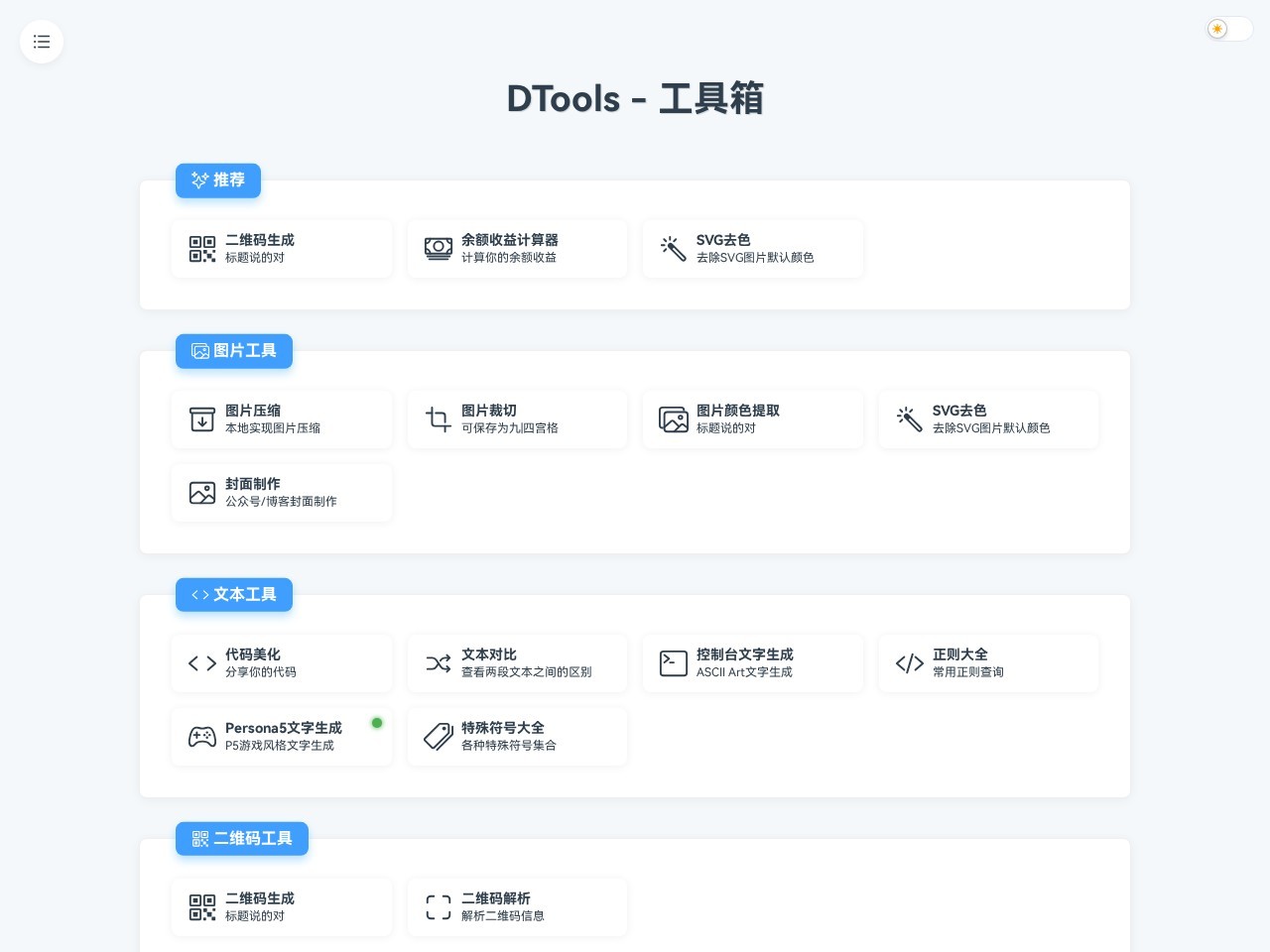This screenshot has height=952, width=1270.
Task: Click description 计算你的余额收益
Action: point(509,258)
